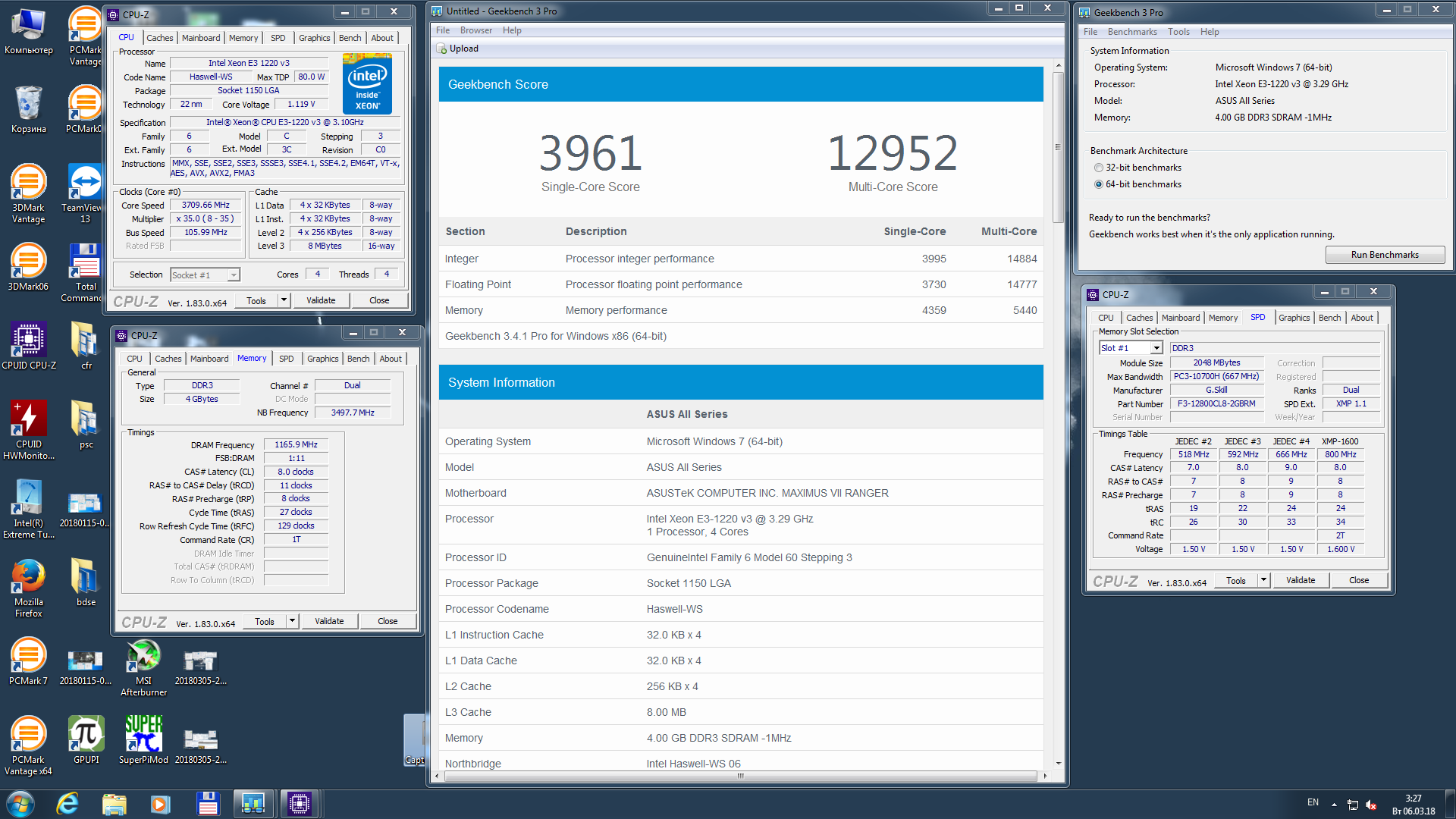Click the Run Benchmarks button
The image size is (1456, 819).
pos(1384,255)
